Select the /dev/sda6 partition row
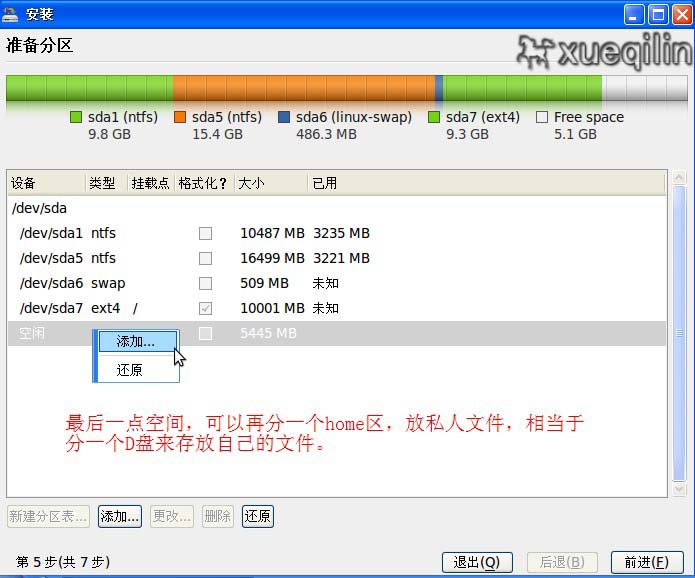The width and height of the screenshot is (695, 578). tap(337, 283)
